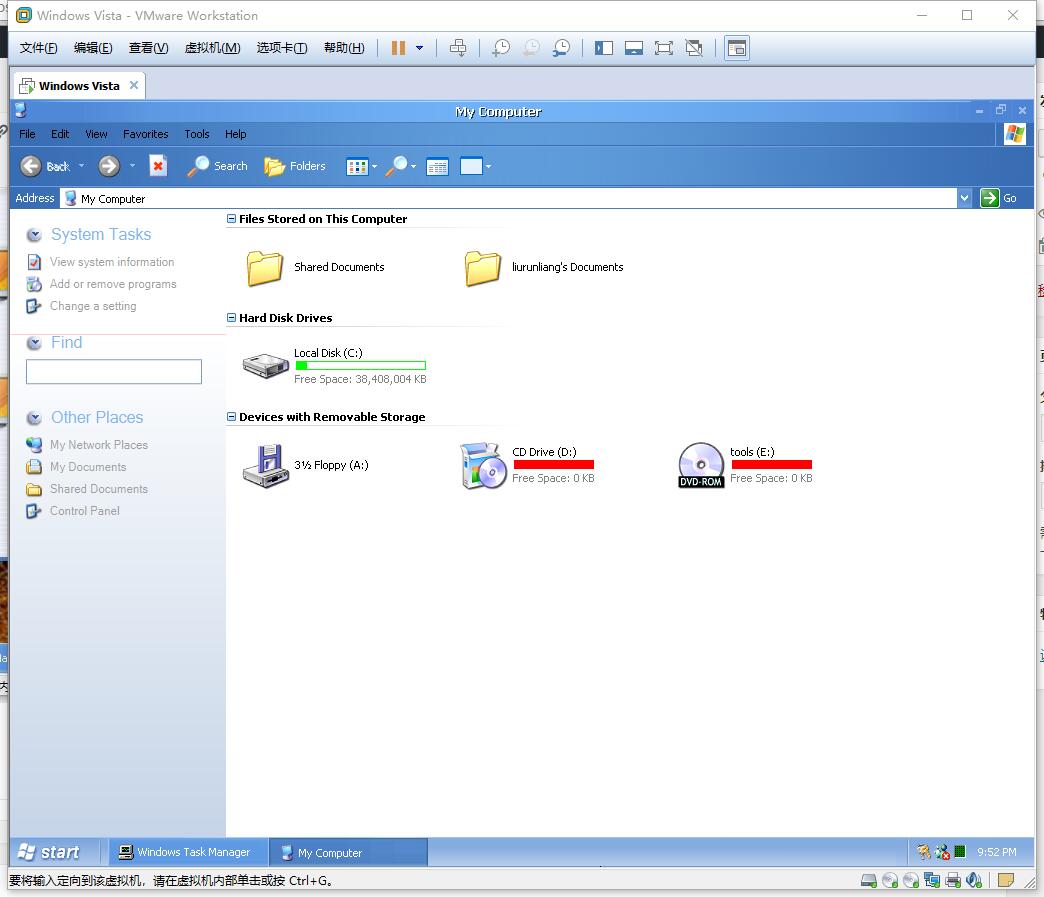Click the printer device status icon
This screenshot has width=1044, height=897.
point(953,880)
